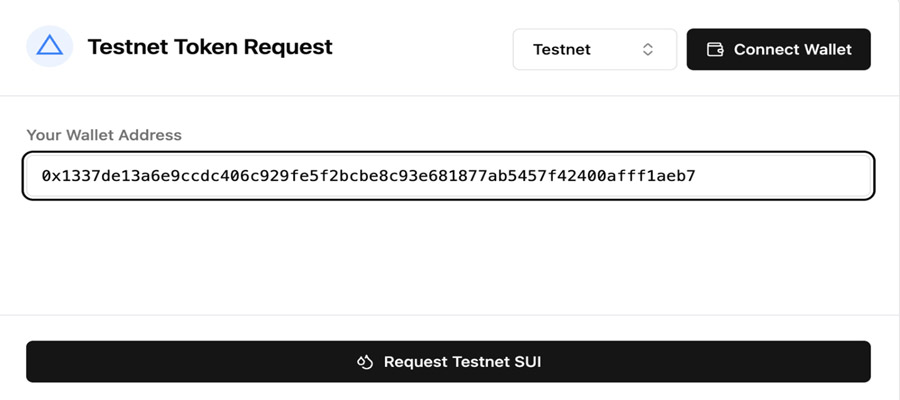The image size is (900, 400).
Task: Connect Wallet using the top-right button
Action: (x=778, y=49)
